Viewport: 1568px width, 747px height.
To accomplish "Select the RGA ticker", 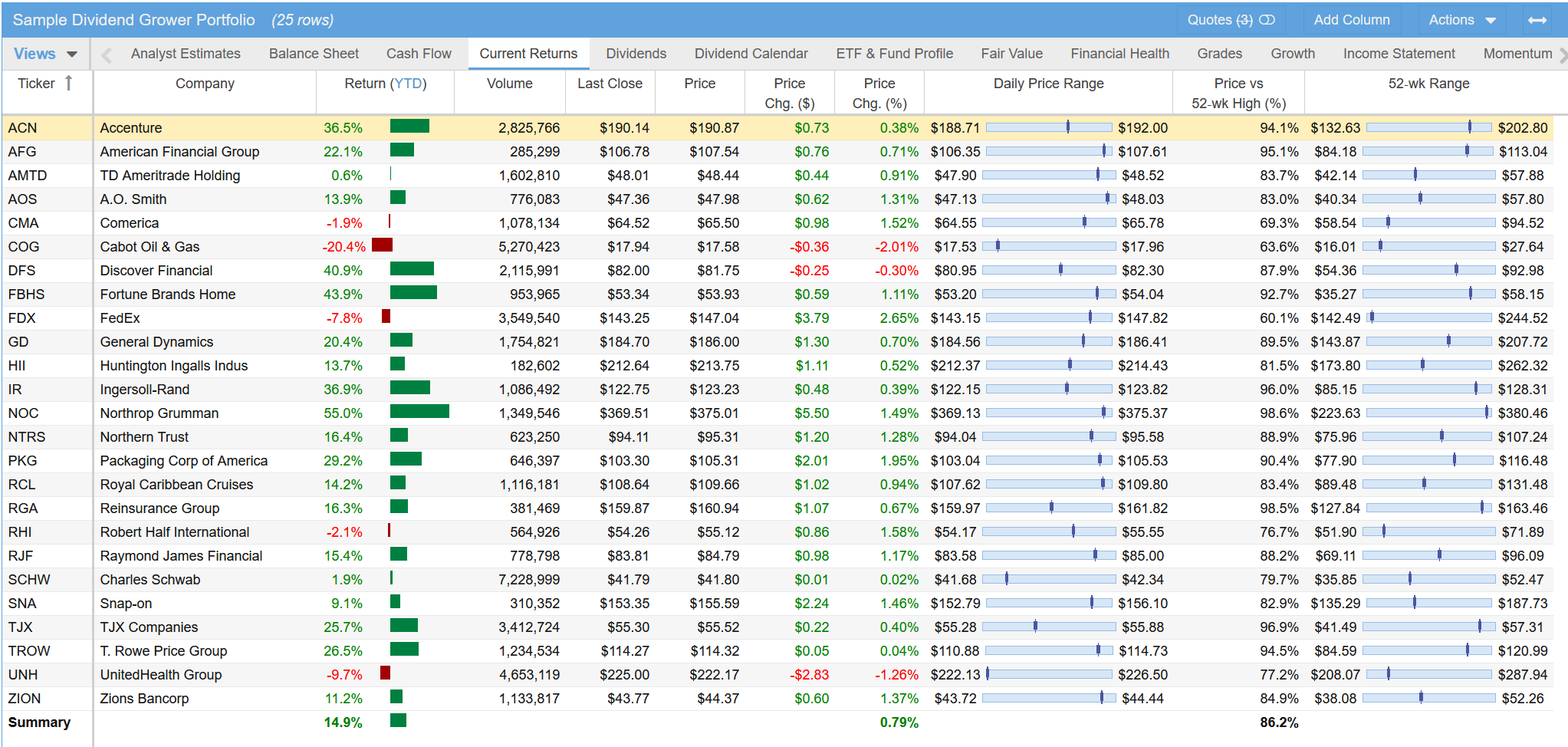I will [x=23, y=508].
